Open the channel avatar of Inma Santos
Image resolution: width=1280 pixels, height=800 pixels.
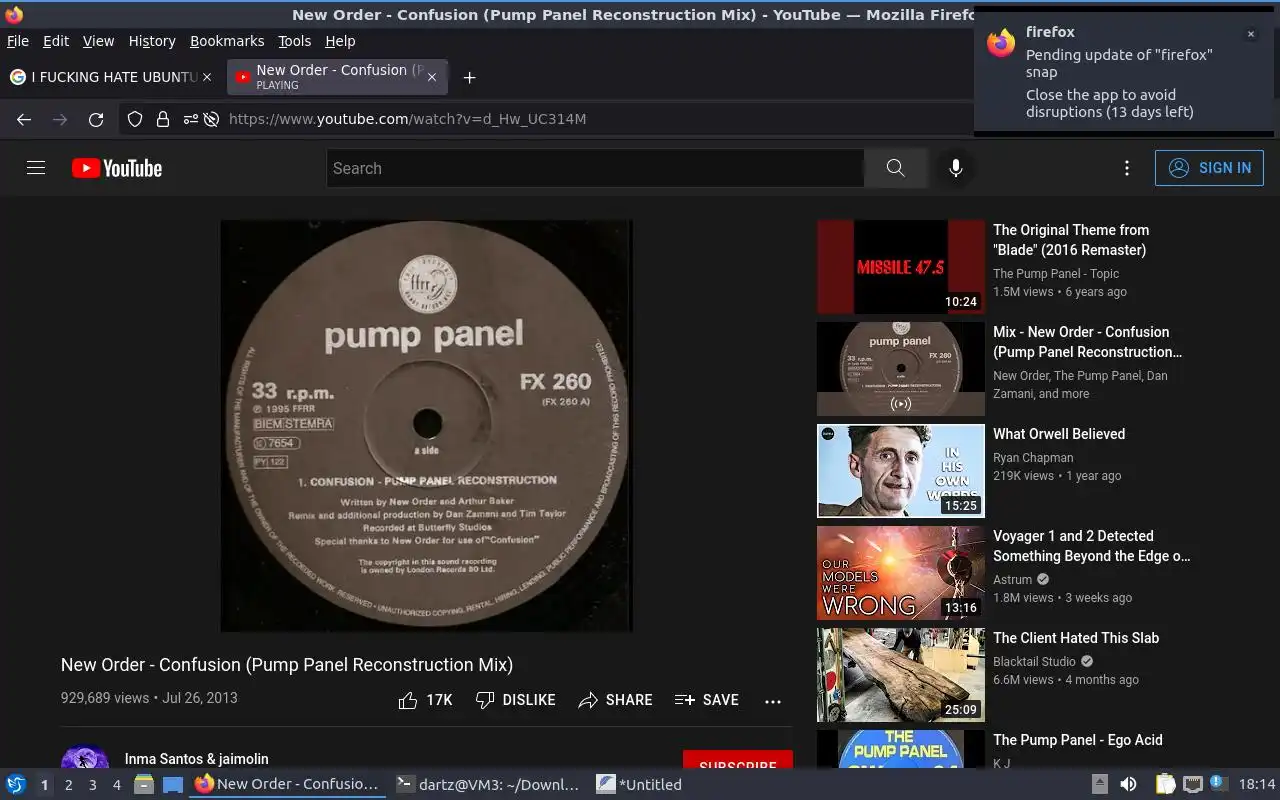click(x=85, y=758)
